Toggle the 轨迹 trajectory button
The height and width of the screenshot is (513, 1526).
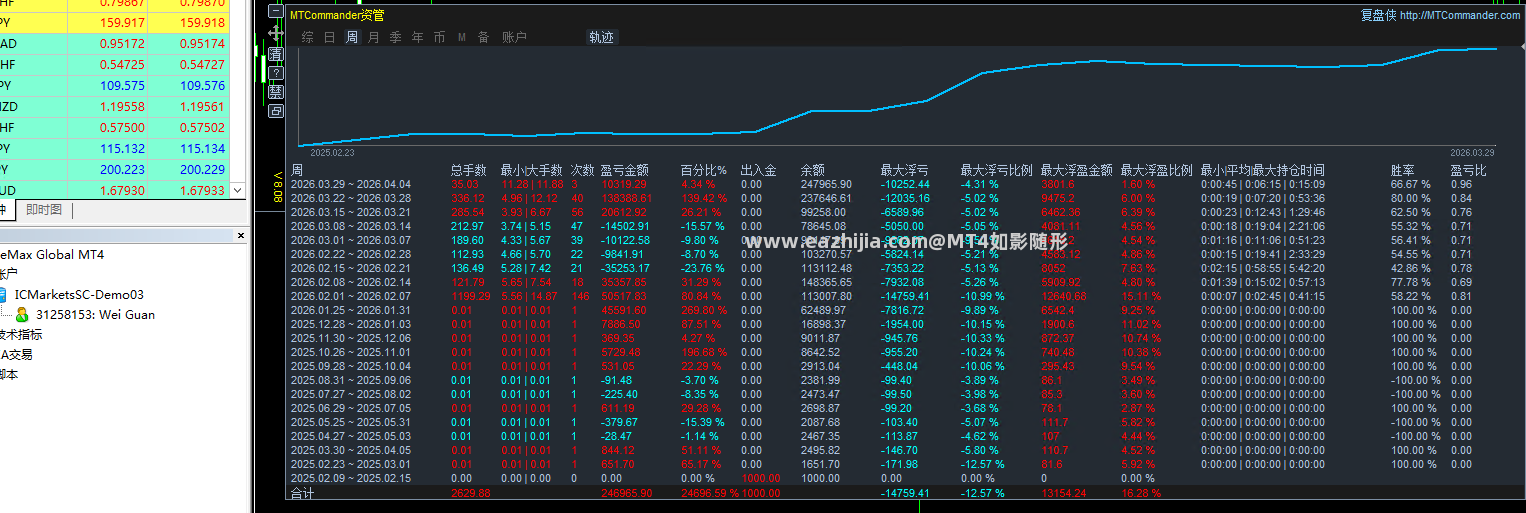[602, 37]
